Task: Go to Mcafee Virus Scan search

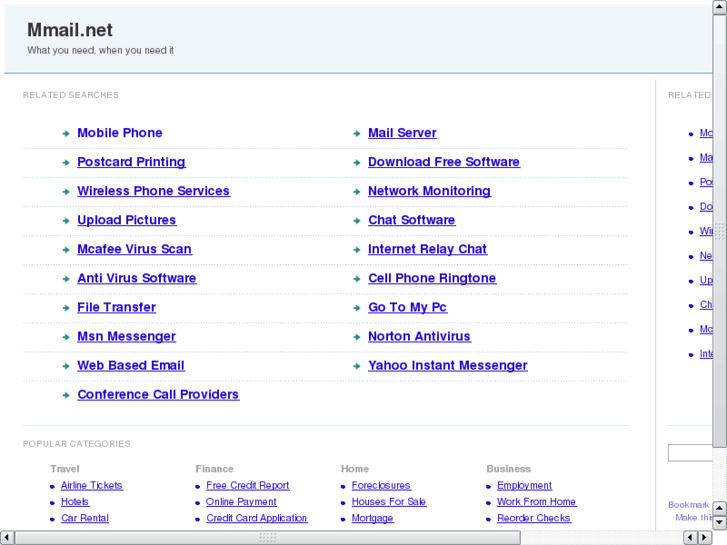Action: click(134, 249)
